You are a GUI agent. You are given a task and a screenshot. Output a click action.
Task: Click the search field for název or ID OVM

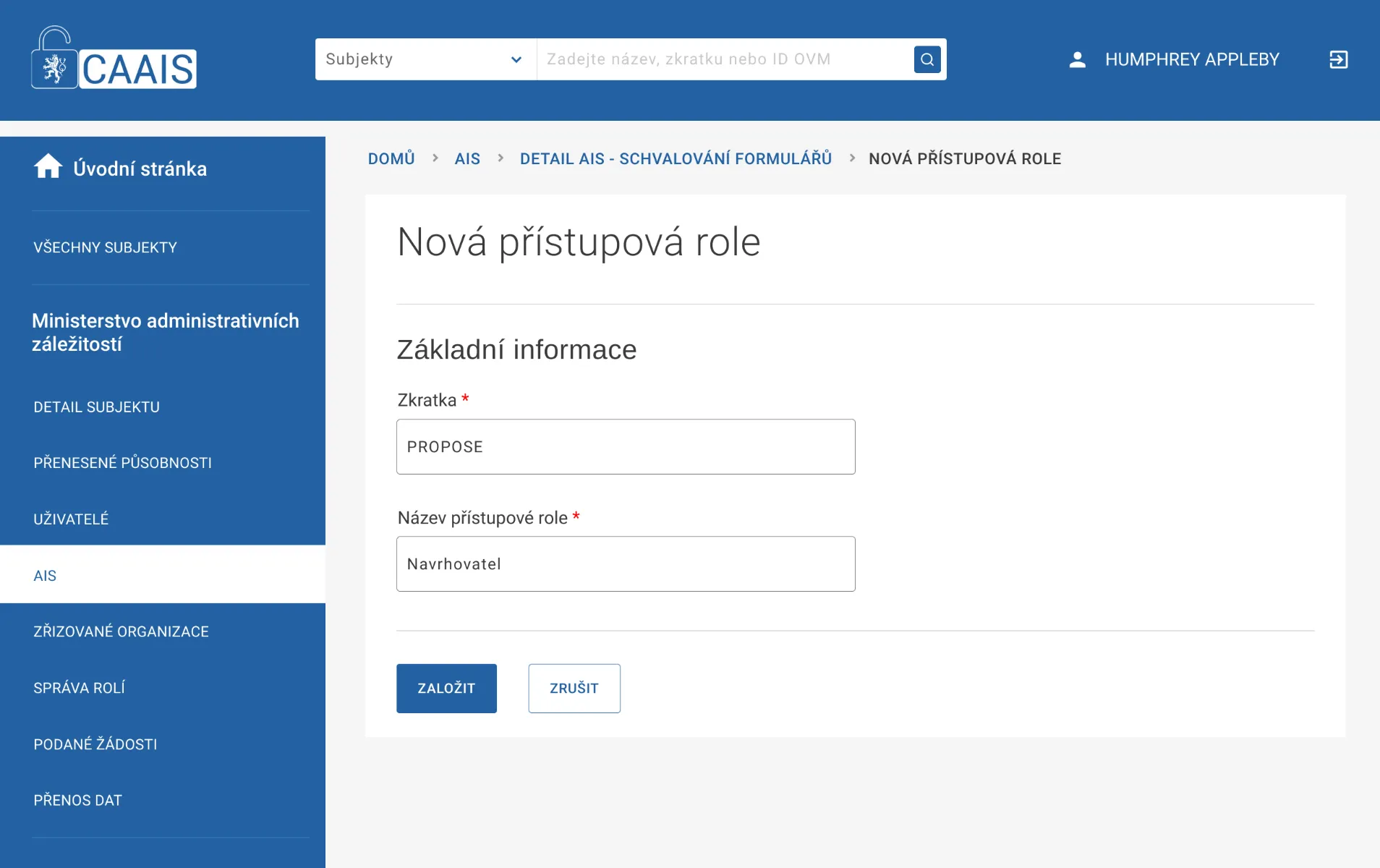coord(723,59)
